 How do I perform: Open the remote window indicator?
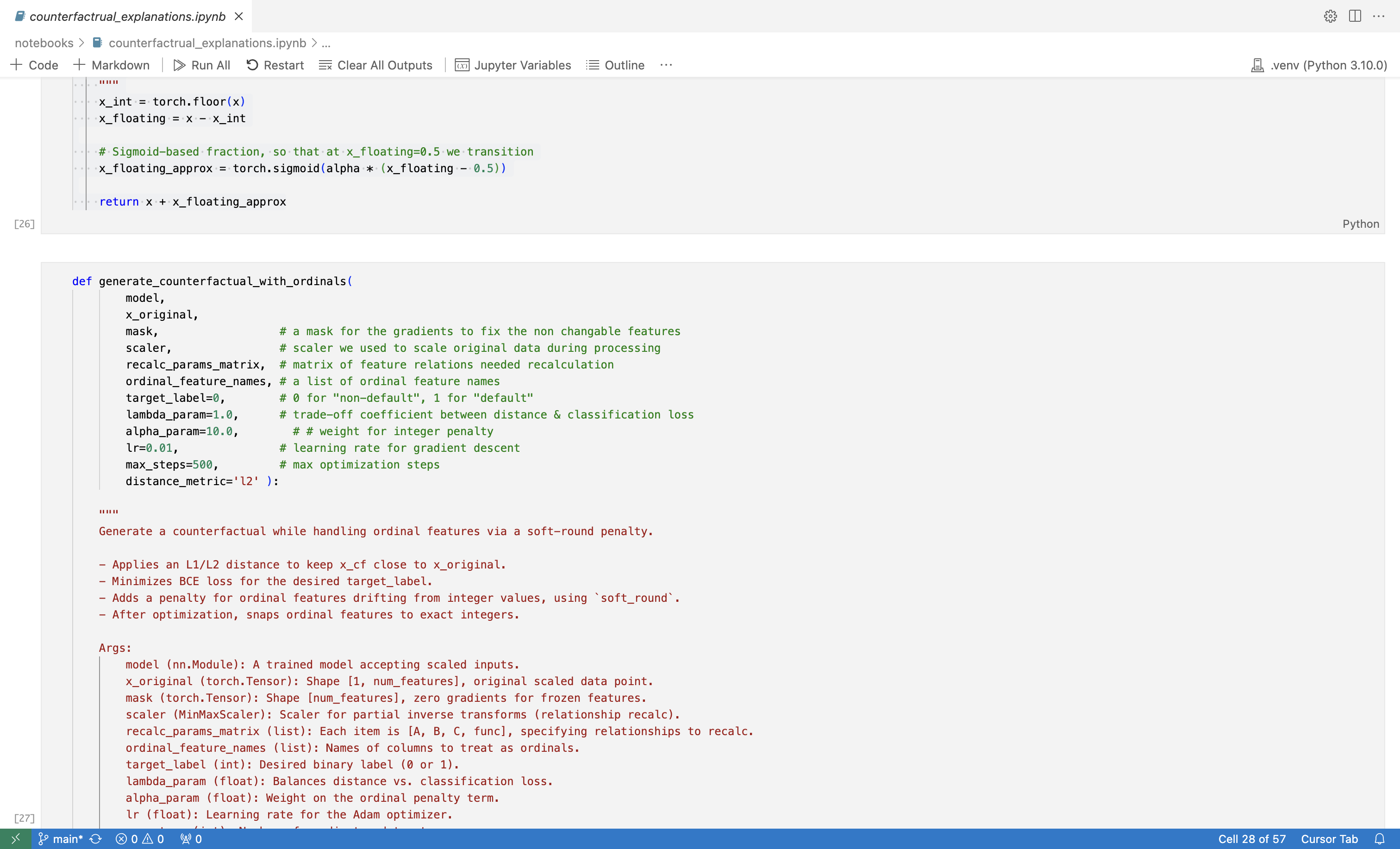tap(15, 839)
